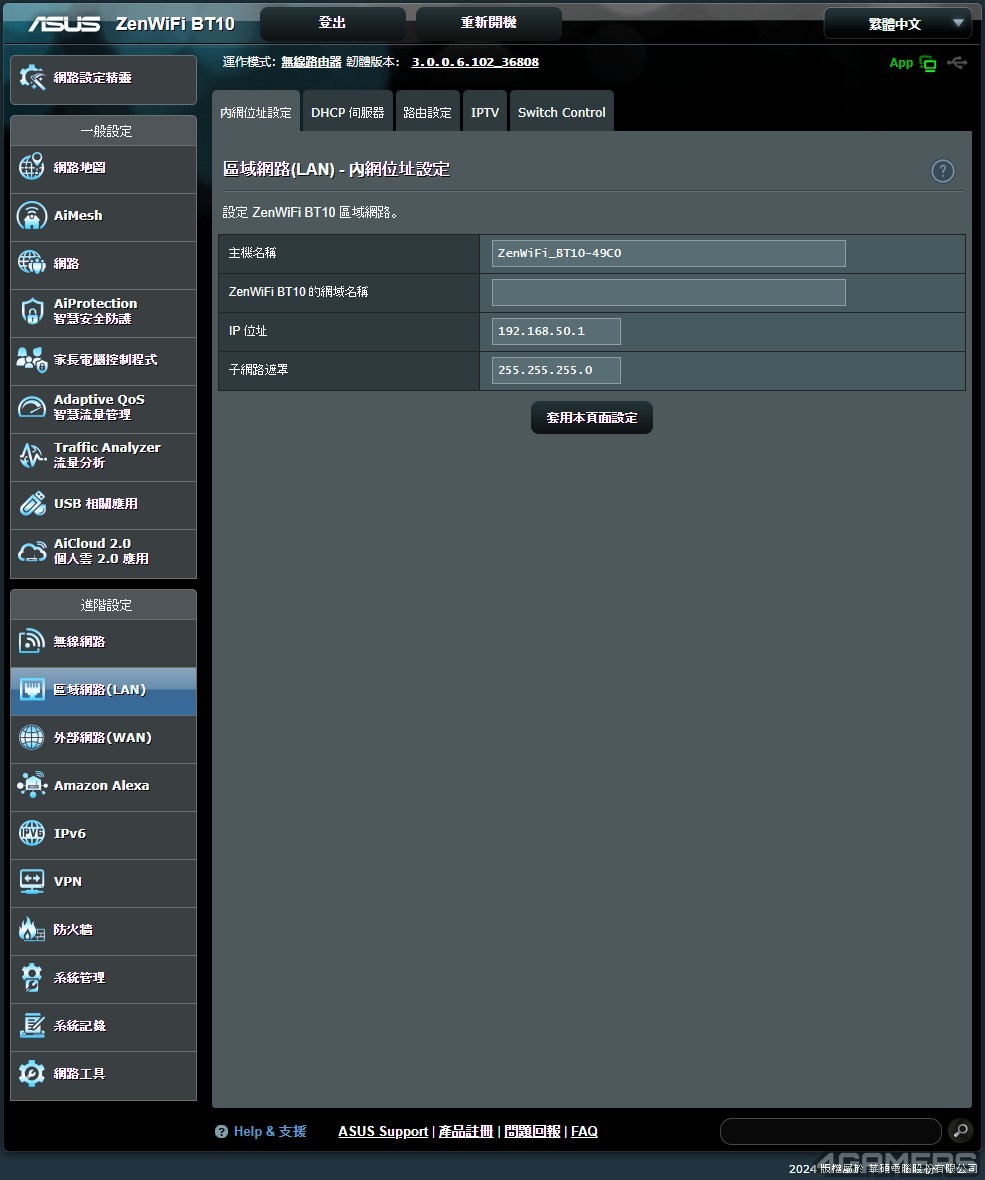
Task: Open the FAQ link in footer
Action: (x=584, y=1131)
